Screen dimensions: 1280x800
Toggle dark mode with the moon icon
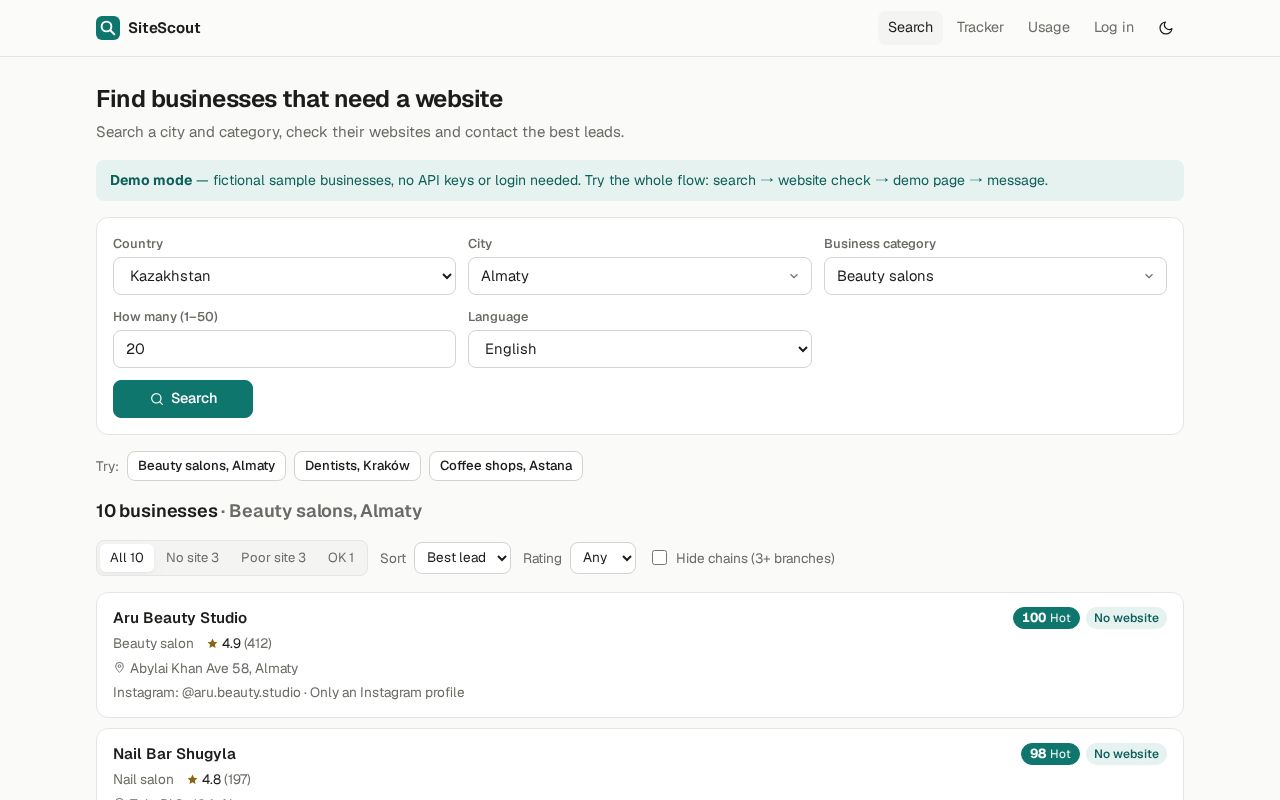(1166, 28)
